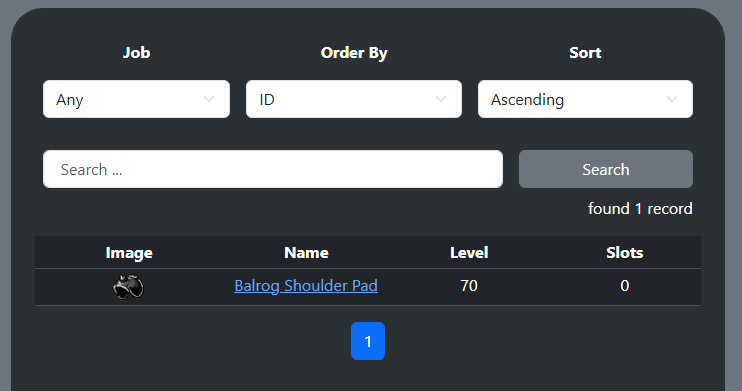Focus the Search text input field
This screenshot has width=742, height=391.
273,169
